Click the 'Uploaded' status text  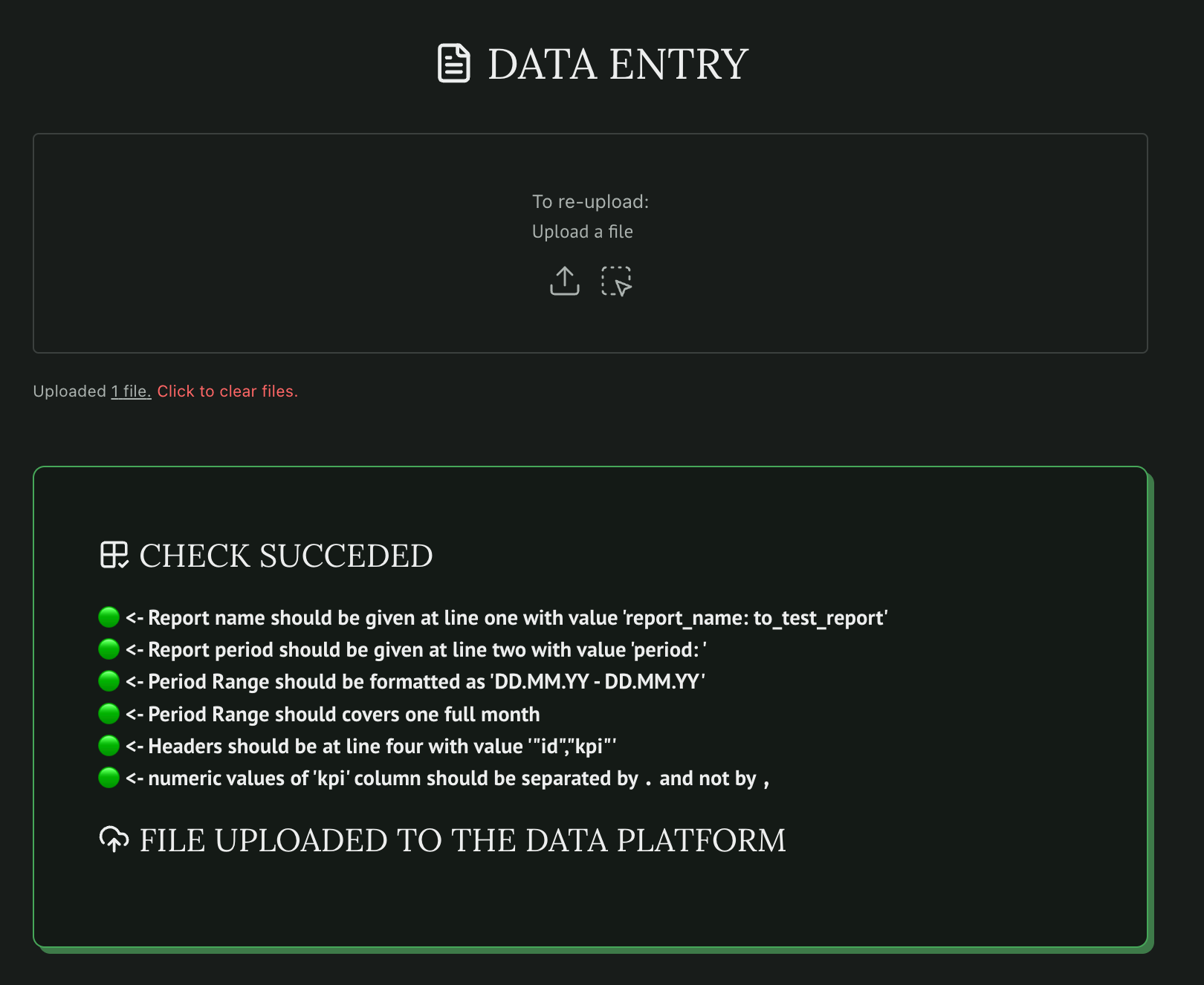[70, 391]
